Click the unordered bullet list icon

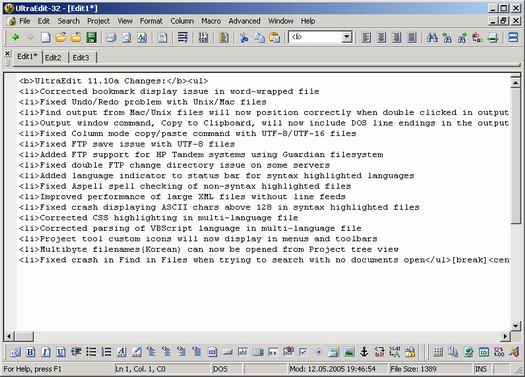click(91, 352)
